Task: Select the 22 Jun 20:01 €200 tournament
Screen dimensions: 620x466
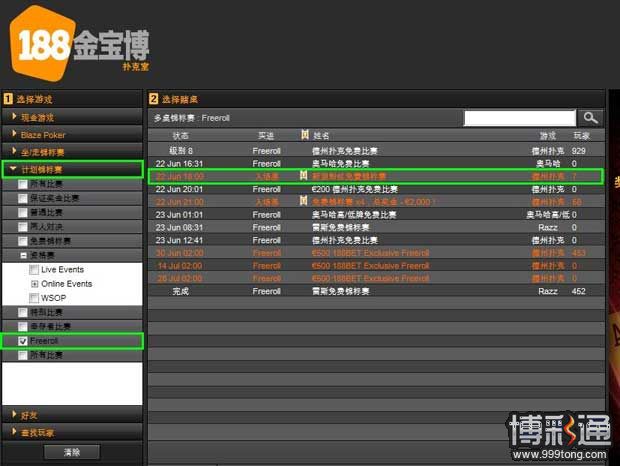Action: (x=376, y=189)
